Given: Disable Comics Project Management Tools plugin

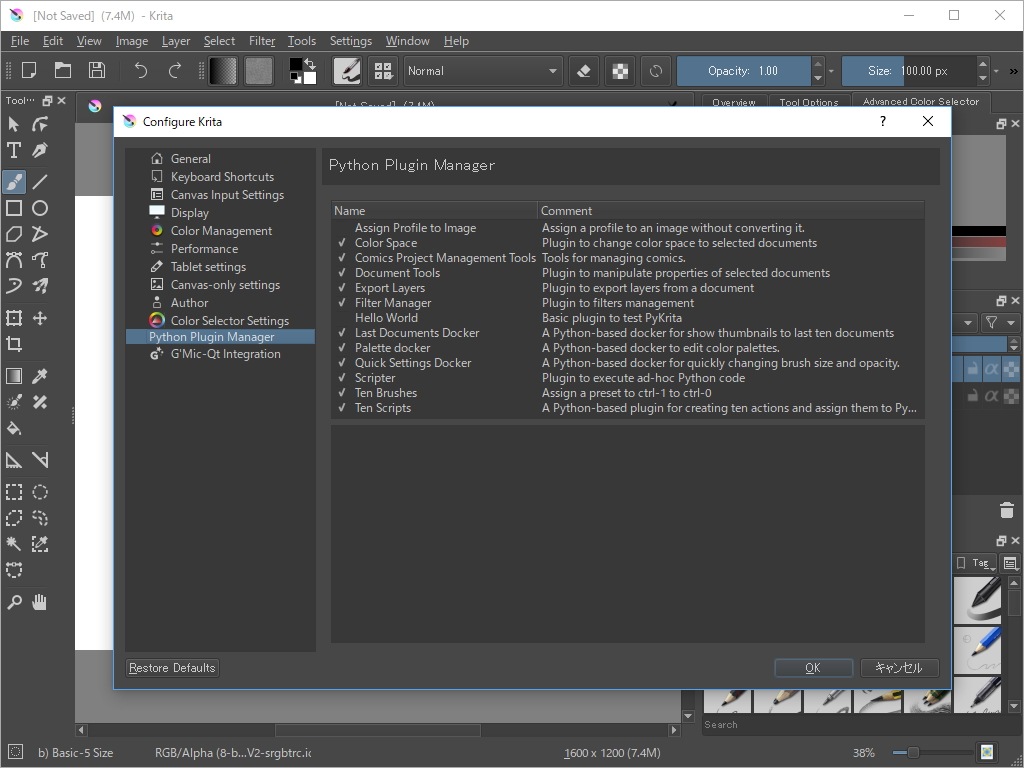Looking at the screenshot, I should pyautogui.click(x=342, y=258).
